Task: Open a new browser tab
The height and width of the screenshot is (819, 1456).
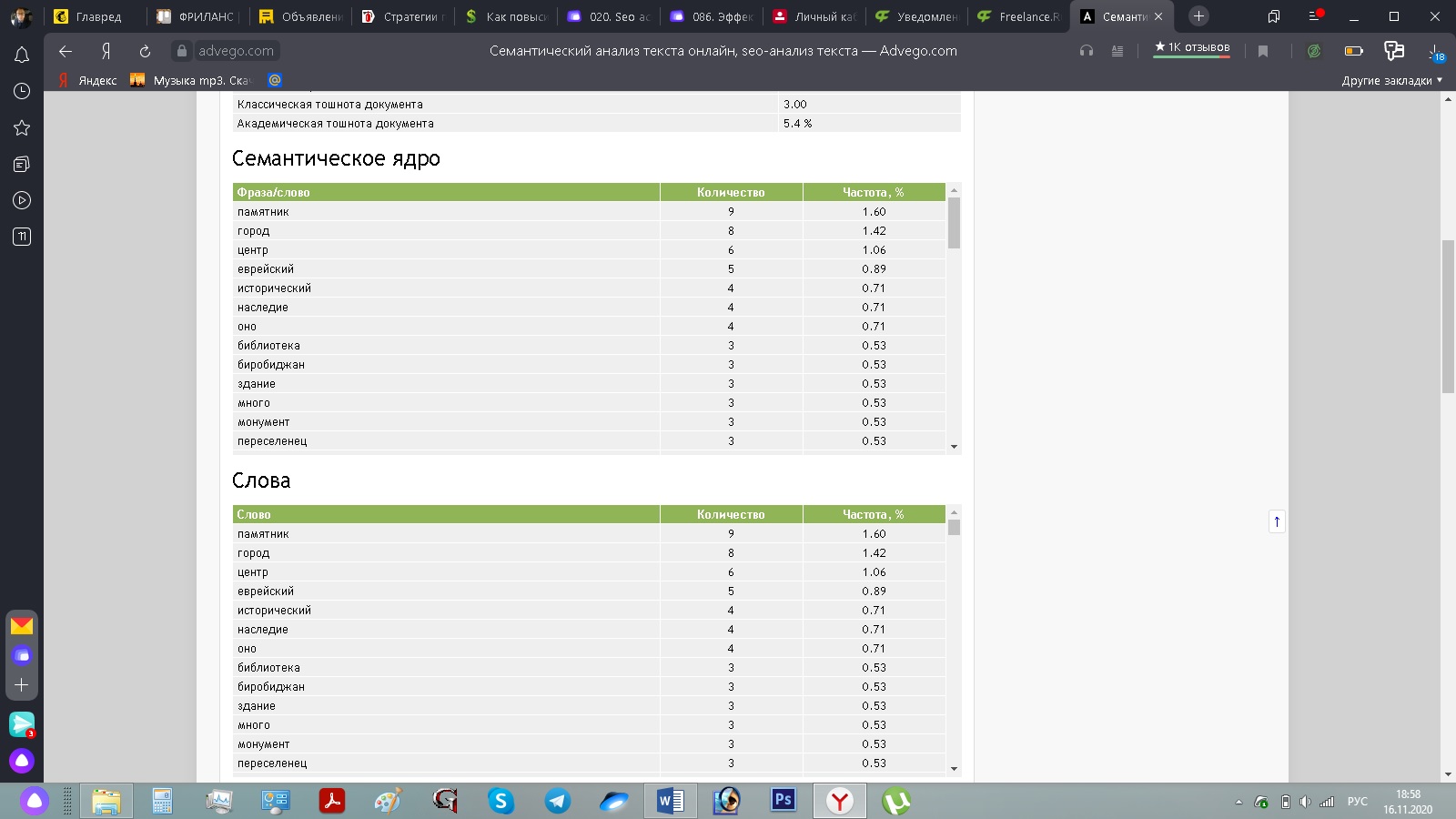Action: pyautogui.click(x=1198, y=16)
